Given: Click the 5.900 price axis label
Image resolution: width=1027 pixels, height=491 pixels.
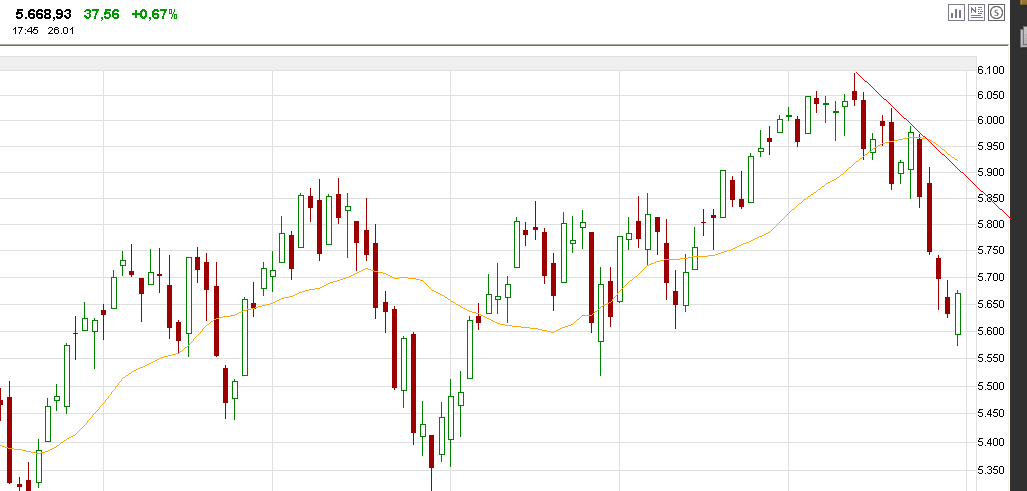Looking at the screenshot, I should [990, 172].
